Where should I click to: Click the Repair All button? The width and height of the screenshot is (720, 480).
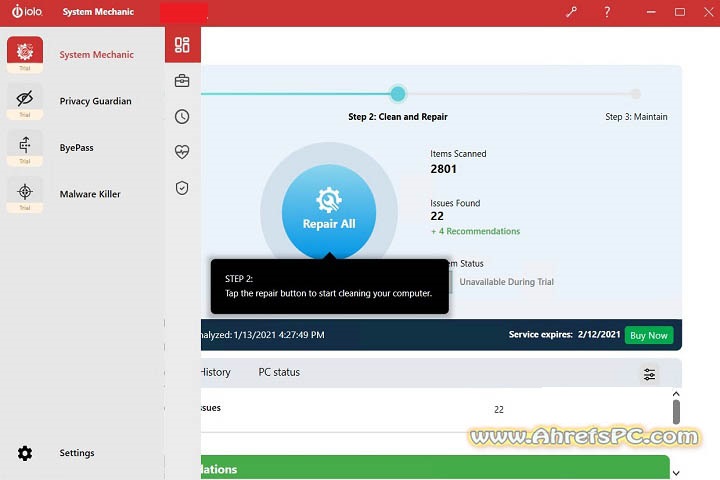[x=329, y=212]
